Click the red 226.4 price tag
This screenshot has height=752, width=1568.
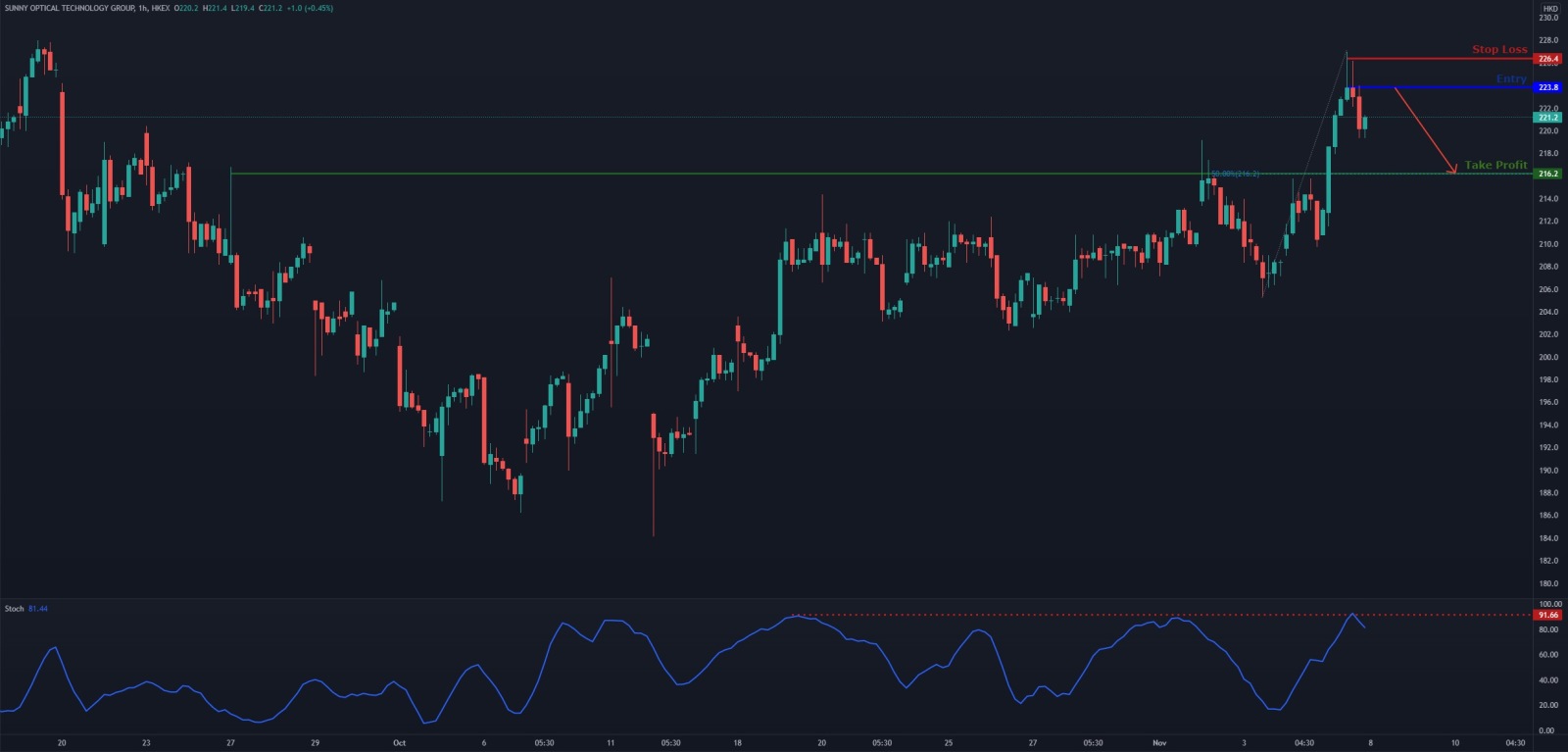click(1548, 59)
